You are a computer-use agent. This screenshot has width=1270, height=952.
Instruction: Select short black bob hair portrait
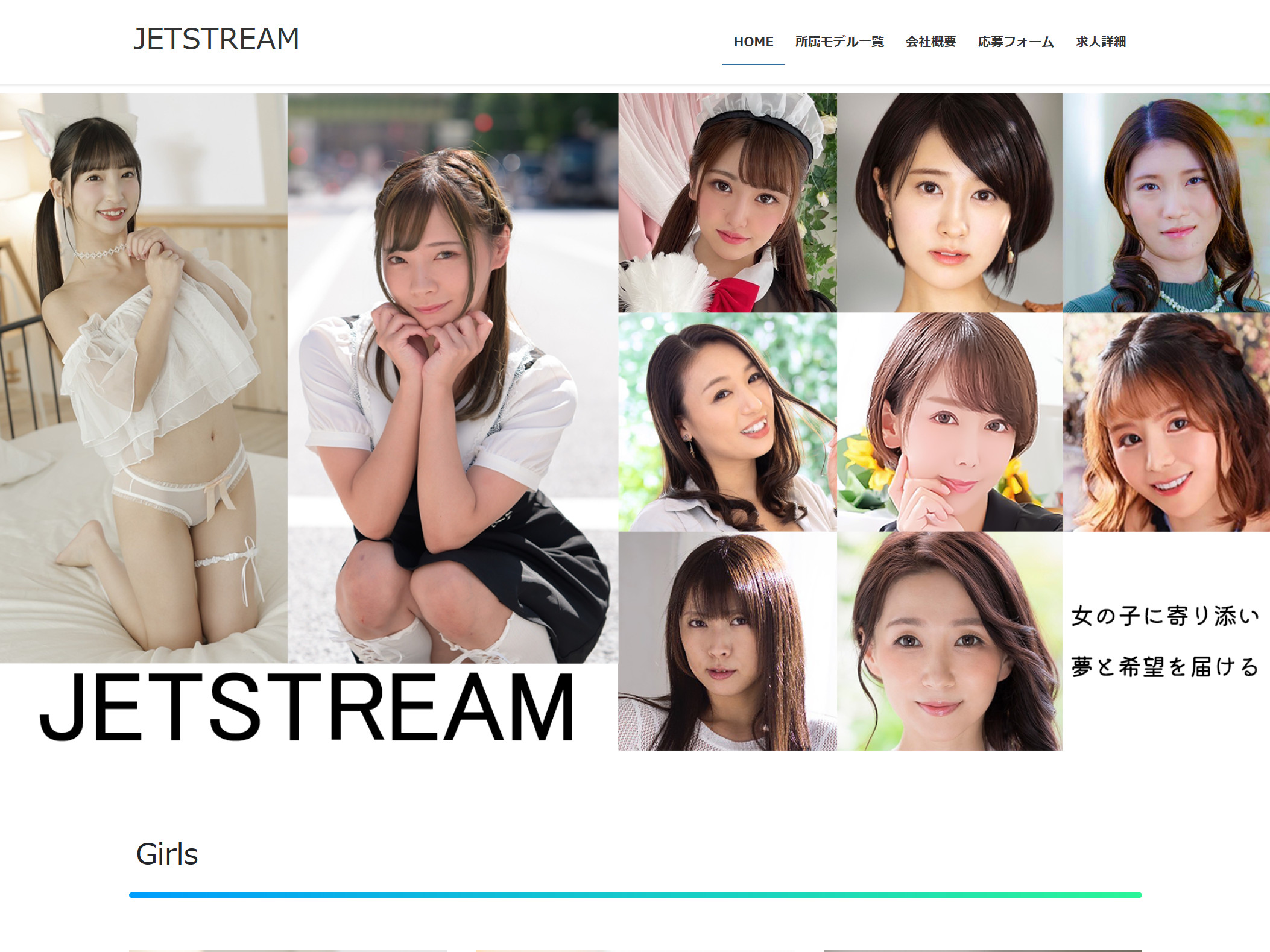(949, 203)
